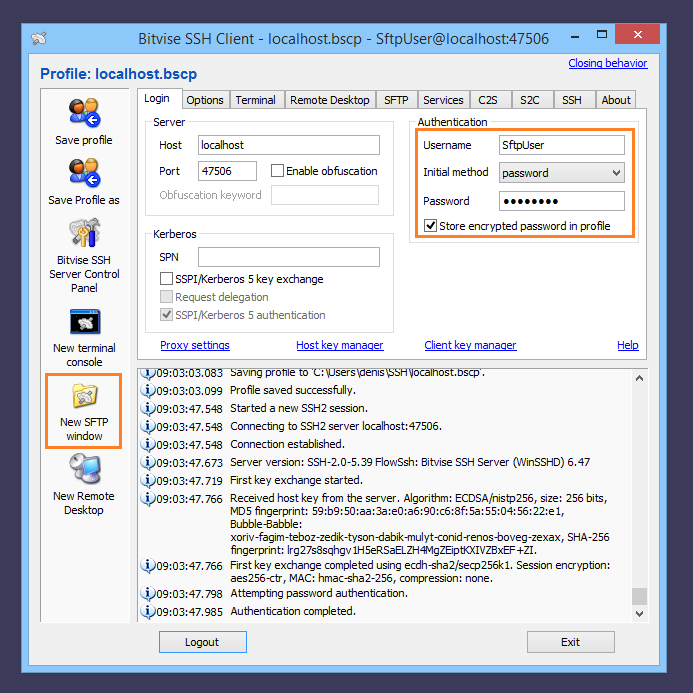
Task: Click info icon beside 'Attempting password authentication'
Action: coord(148,593)
